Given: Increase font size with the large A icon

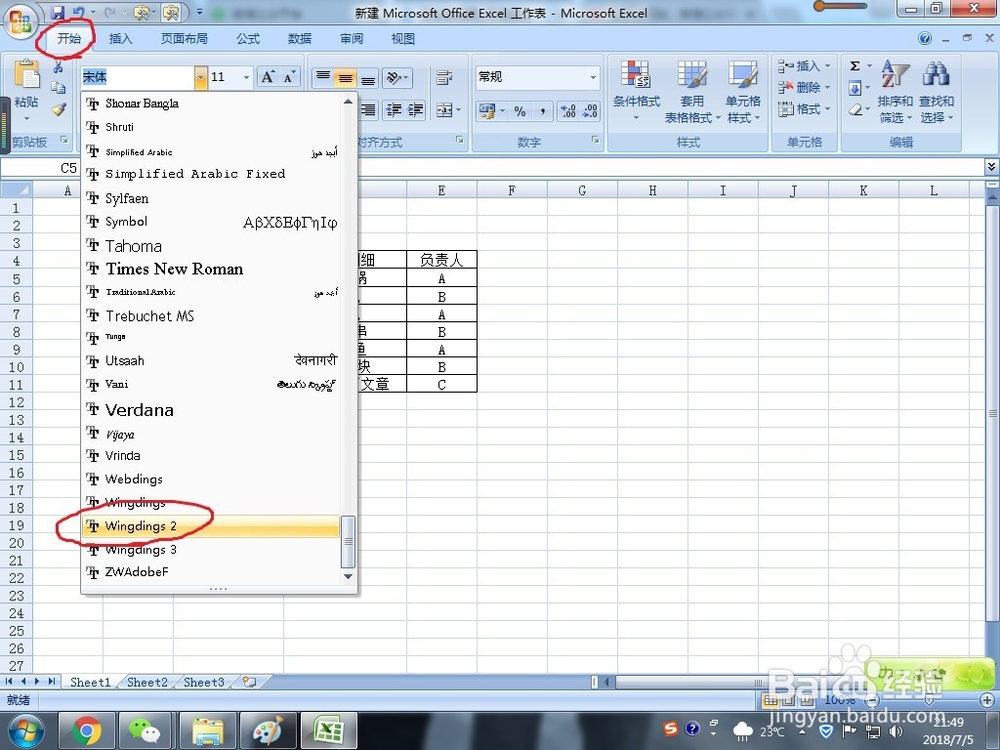Looking at the screenshot, I should coord(268,77).
